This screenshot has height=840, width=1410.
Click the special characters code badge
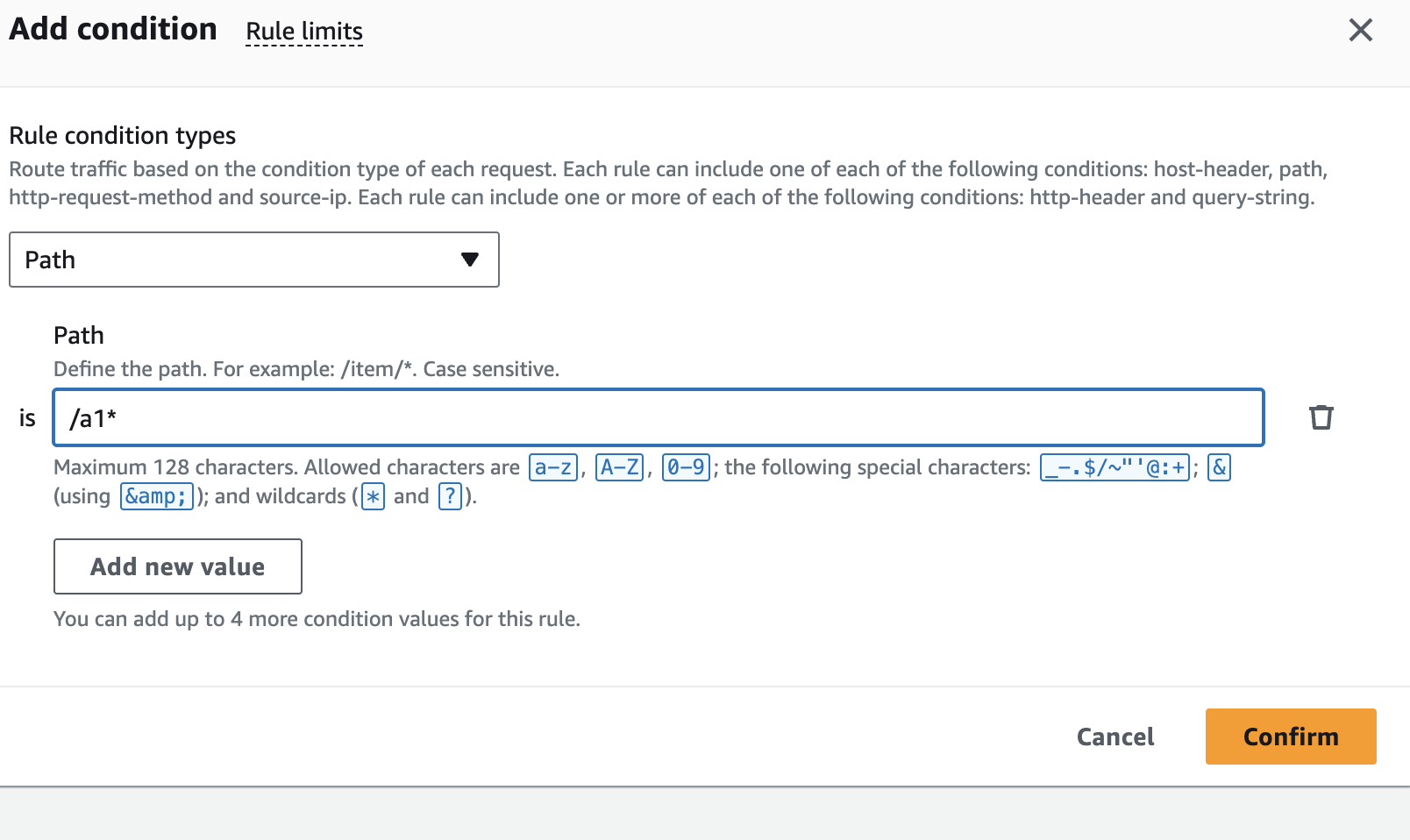tap(1114, 467)
